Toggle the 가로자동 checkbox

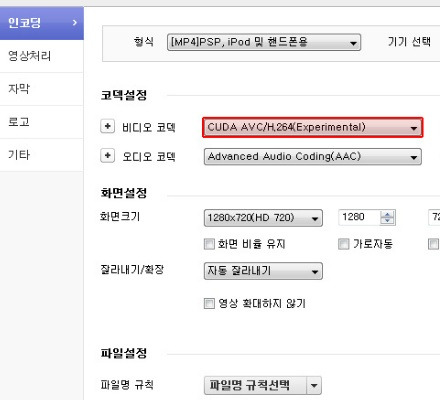(343, 244)
